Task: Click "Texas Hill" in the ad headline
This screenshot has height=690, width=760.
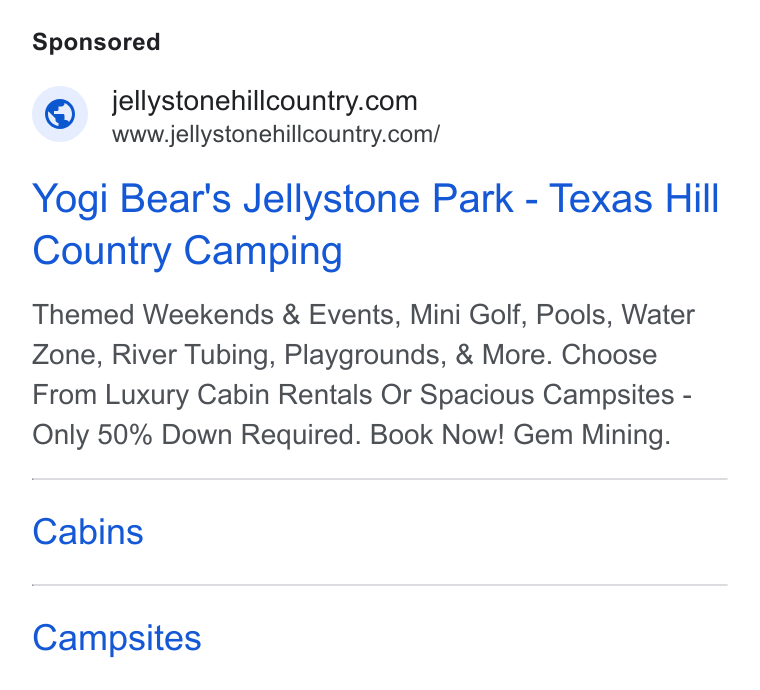Action: [634, 198]
